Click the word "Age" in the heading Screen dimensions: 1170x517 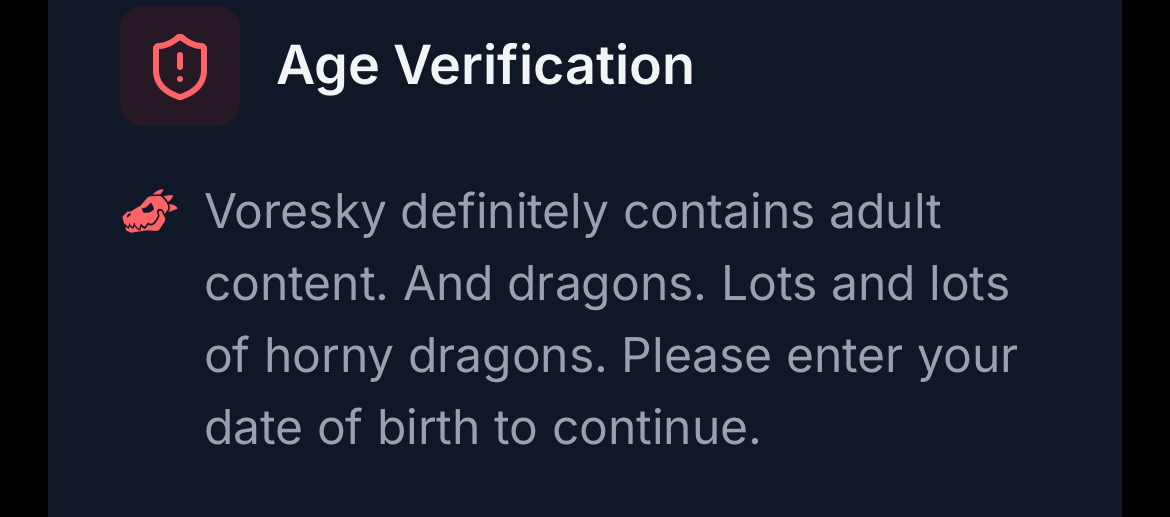(327, 66)
